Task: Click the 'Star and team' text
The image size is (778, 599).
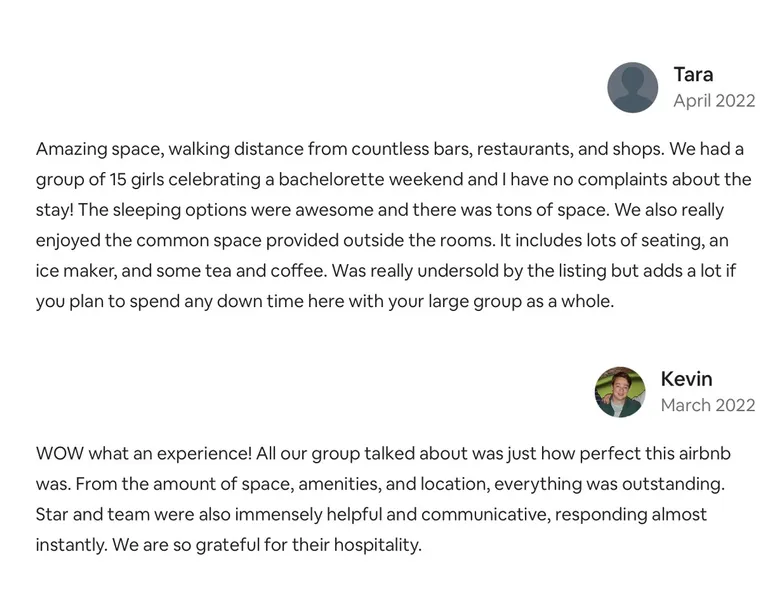Action: (93, 514)
